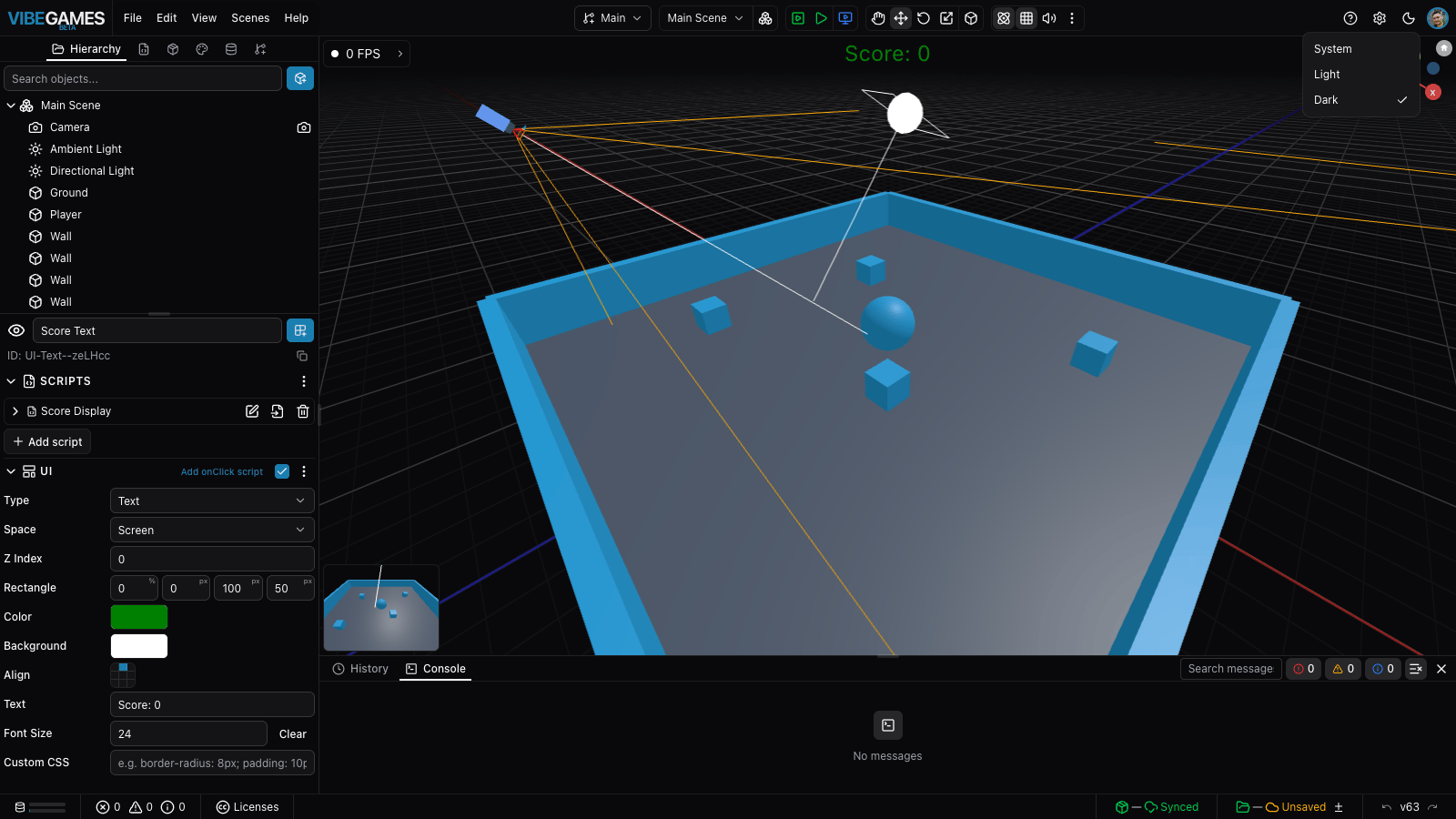Image resolution: width=1456 pixels, height=819 pixels.
Task: Toggle the sound speaker icon
Action: click(1049, 18)
